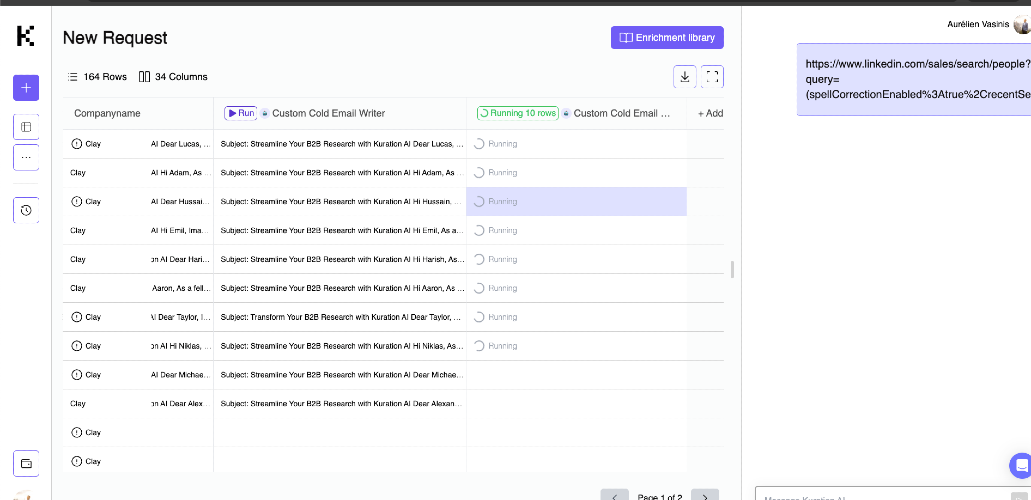The width and height of the screenshot is (1031, 500).
Task: Click the email cell starting Hi Adam
Action: tap(340, 172)
